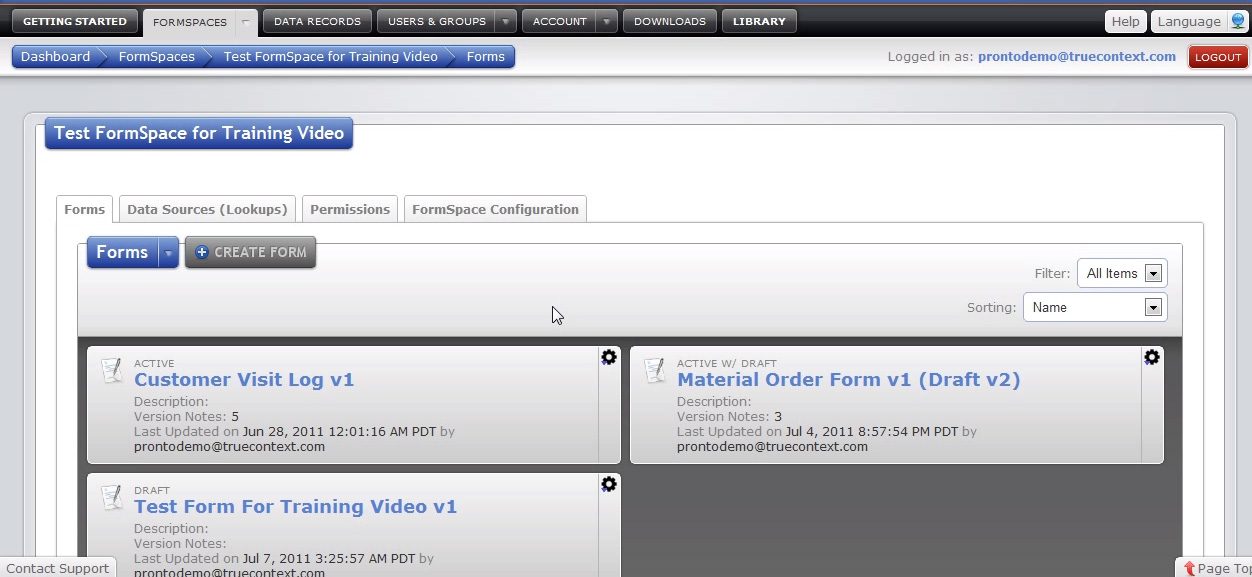Open gear settings for Test Form For Training Video
This screenshot has height=577, width=1252.
pos(609,484)
